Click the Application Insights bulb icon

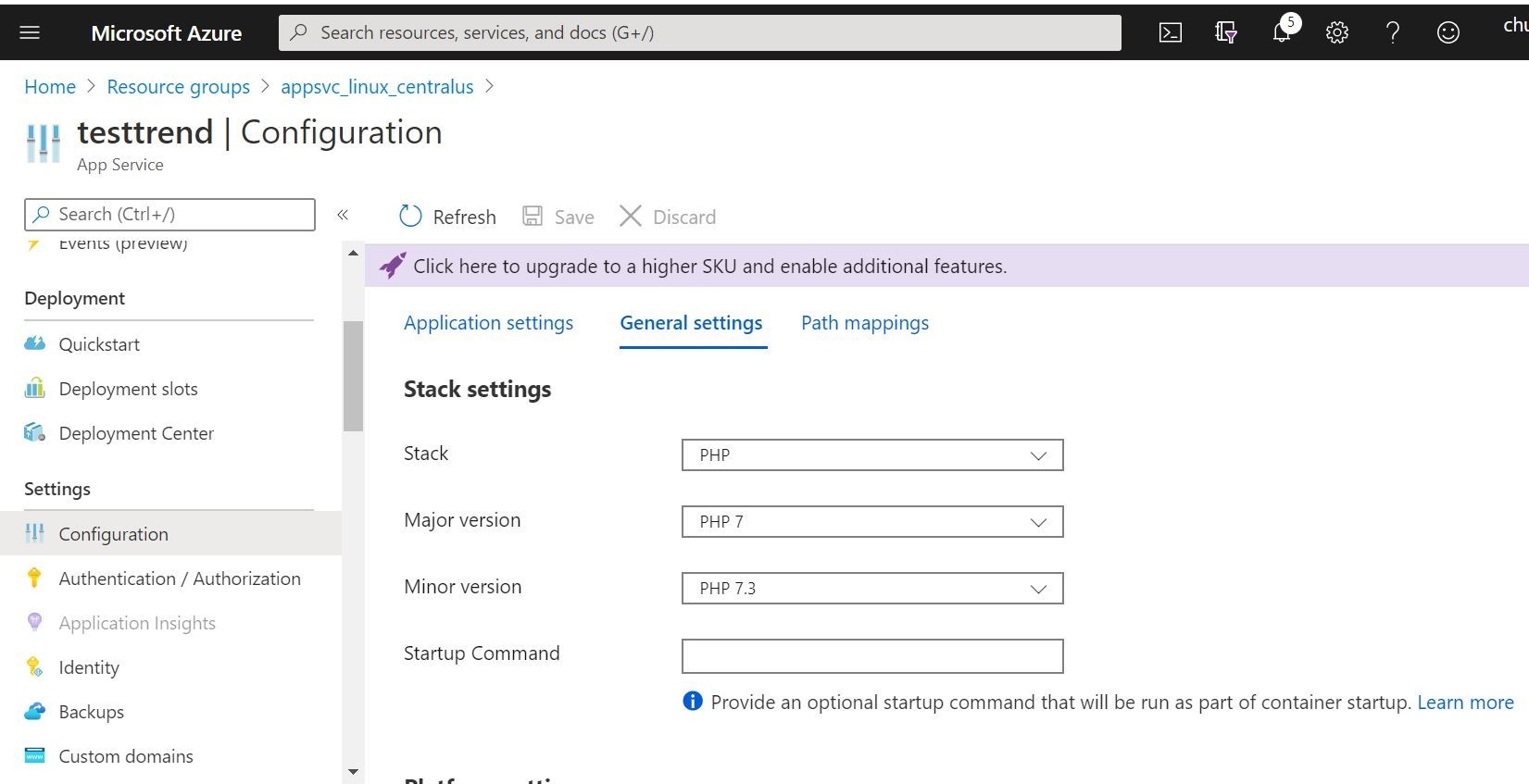point(34,622)
